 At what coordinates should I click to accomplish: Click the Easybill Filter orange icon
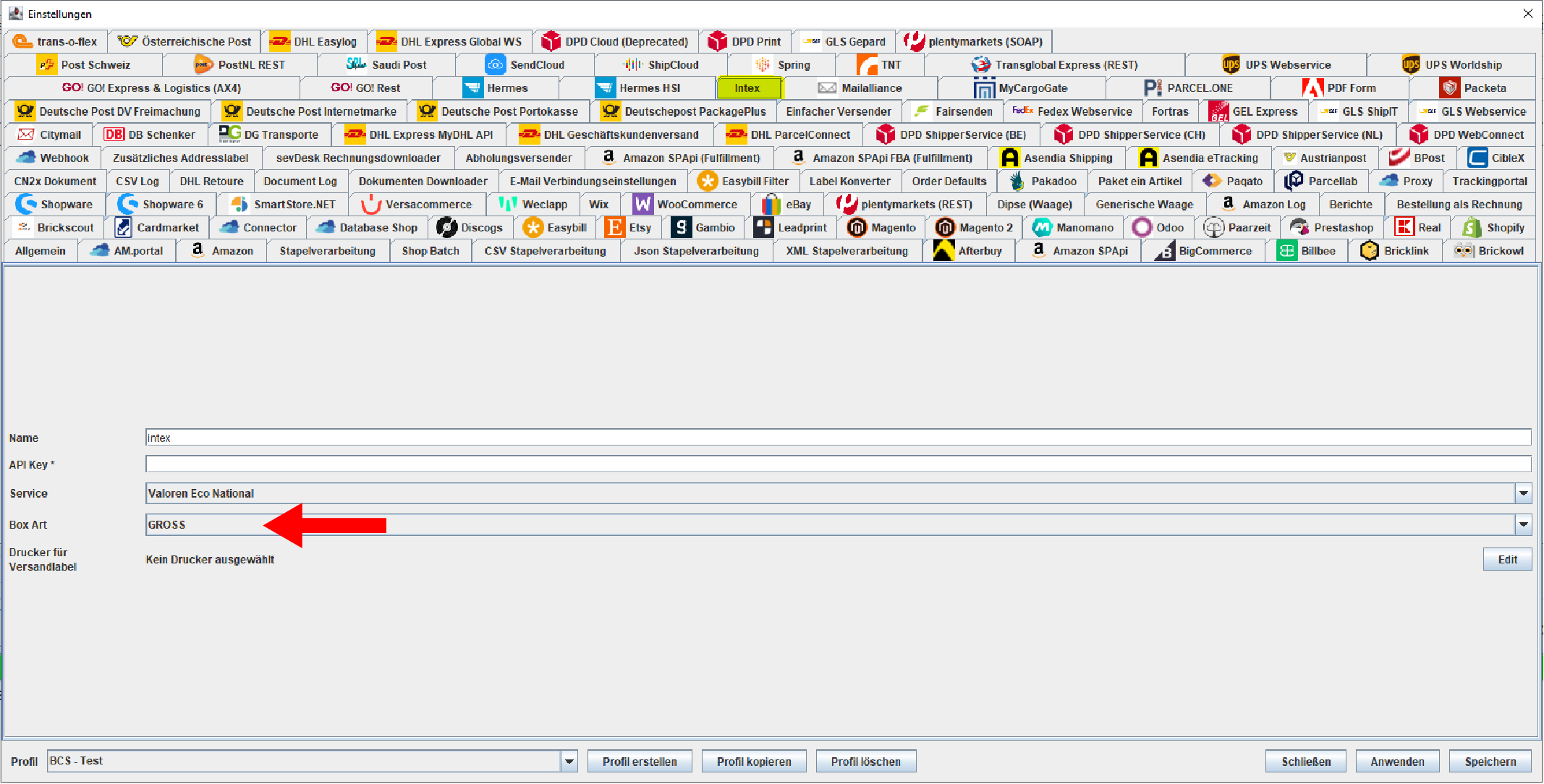708,182
